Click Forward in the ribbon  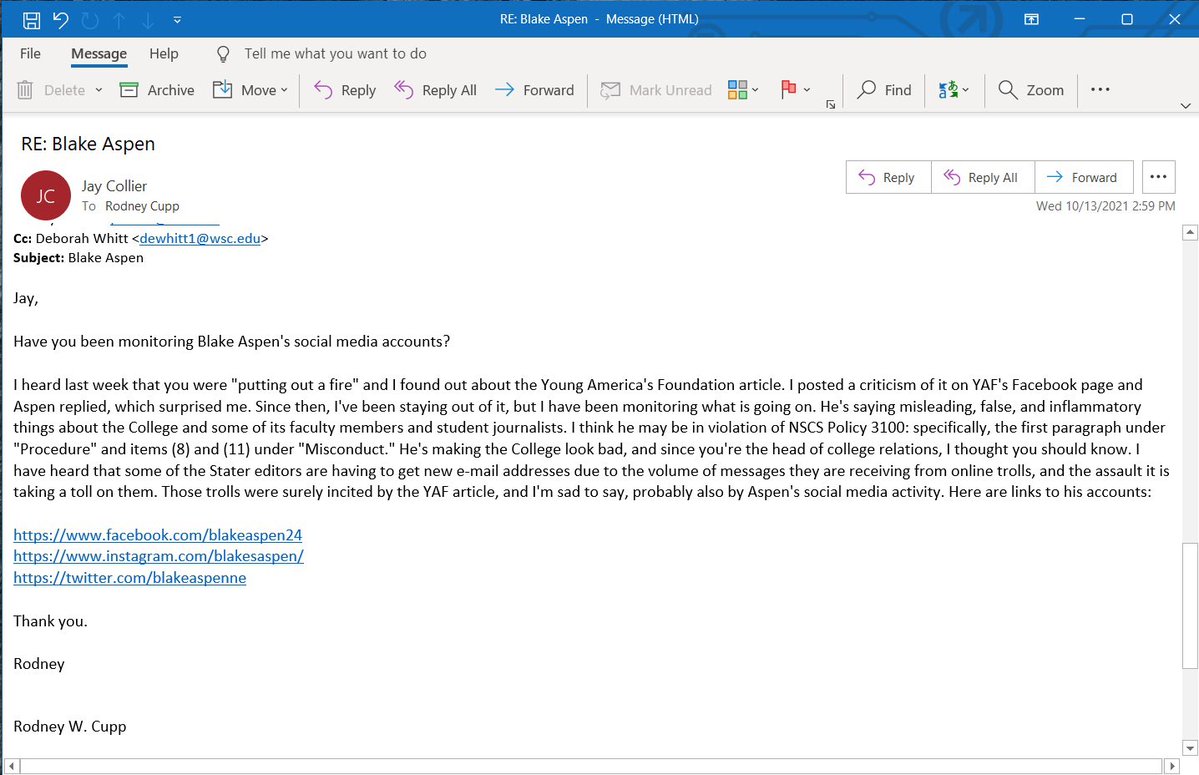535,90
